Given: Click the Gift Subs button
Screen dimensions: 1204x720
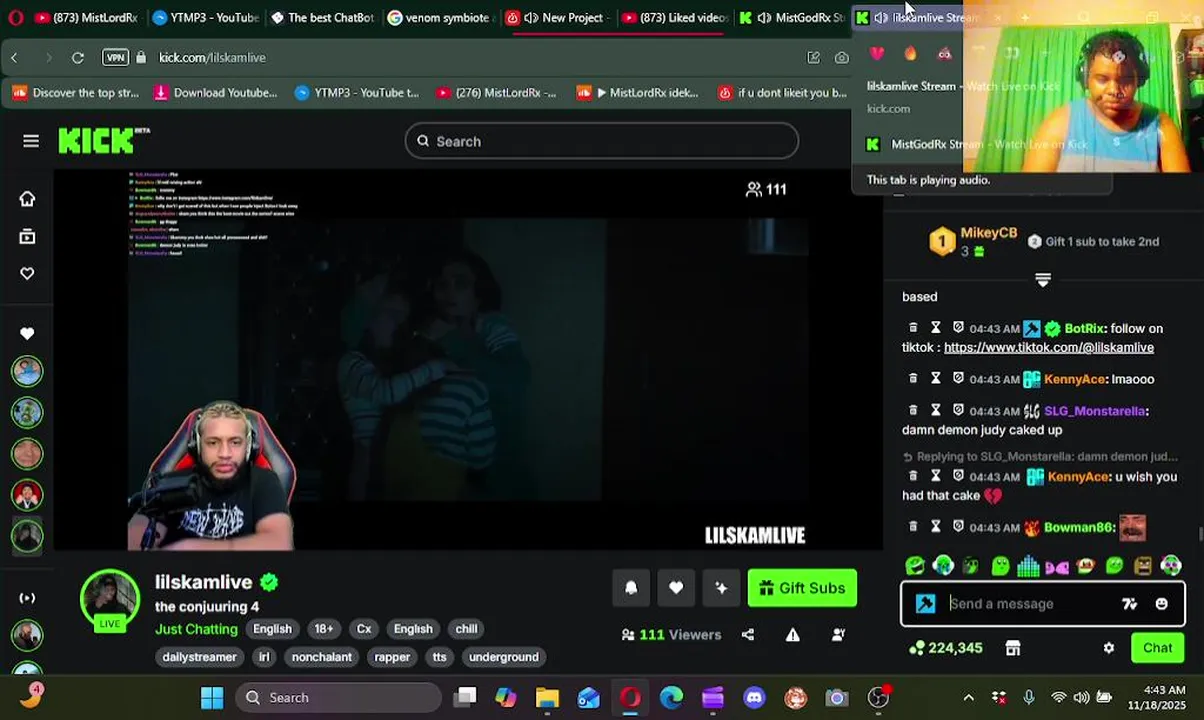Looking at the screenshot, I should click(x=802, y=588).
